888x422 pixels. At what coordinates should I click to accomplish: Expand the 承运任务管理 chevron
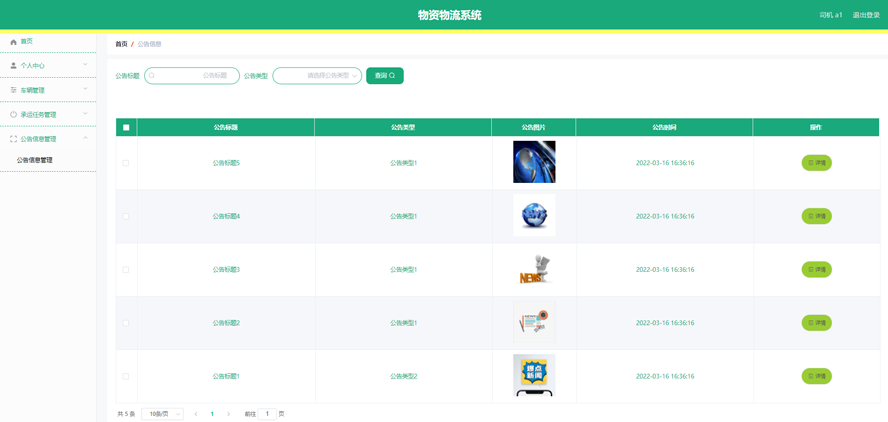[85, 114]
